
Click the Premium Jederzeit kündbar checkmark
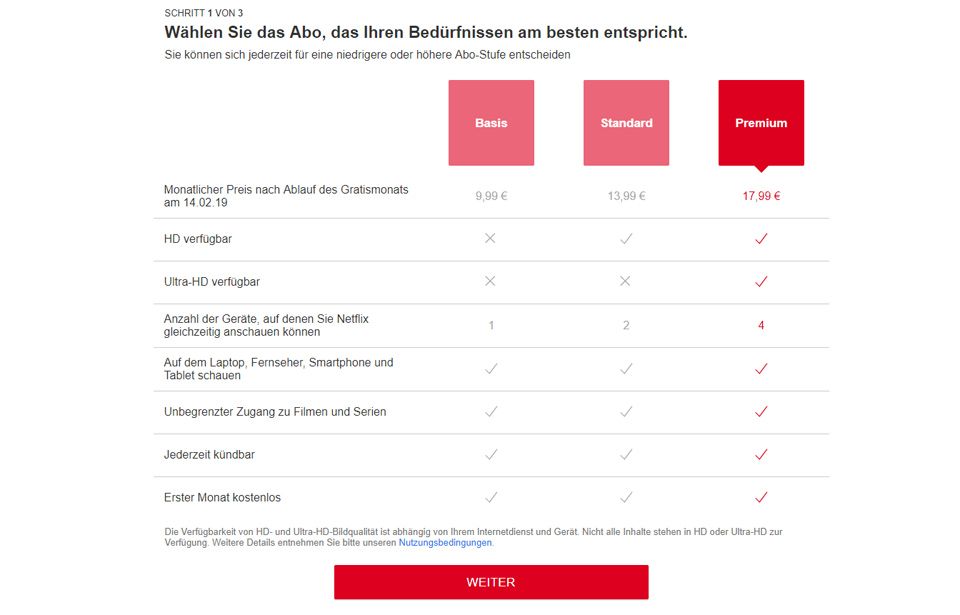coord(761,455)
